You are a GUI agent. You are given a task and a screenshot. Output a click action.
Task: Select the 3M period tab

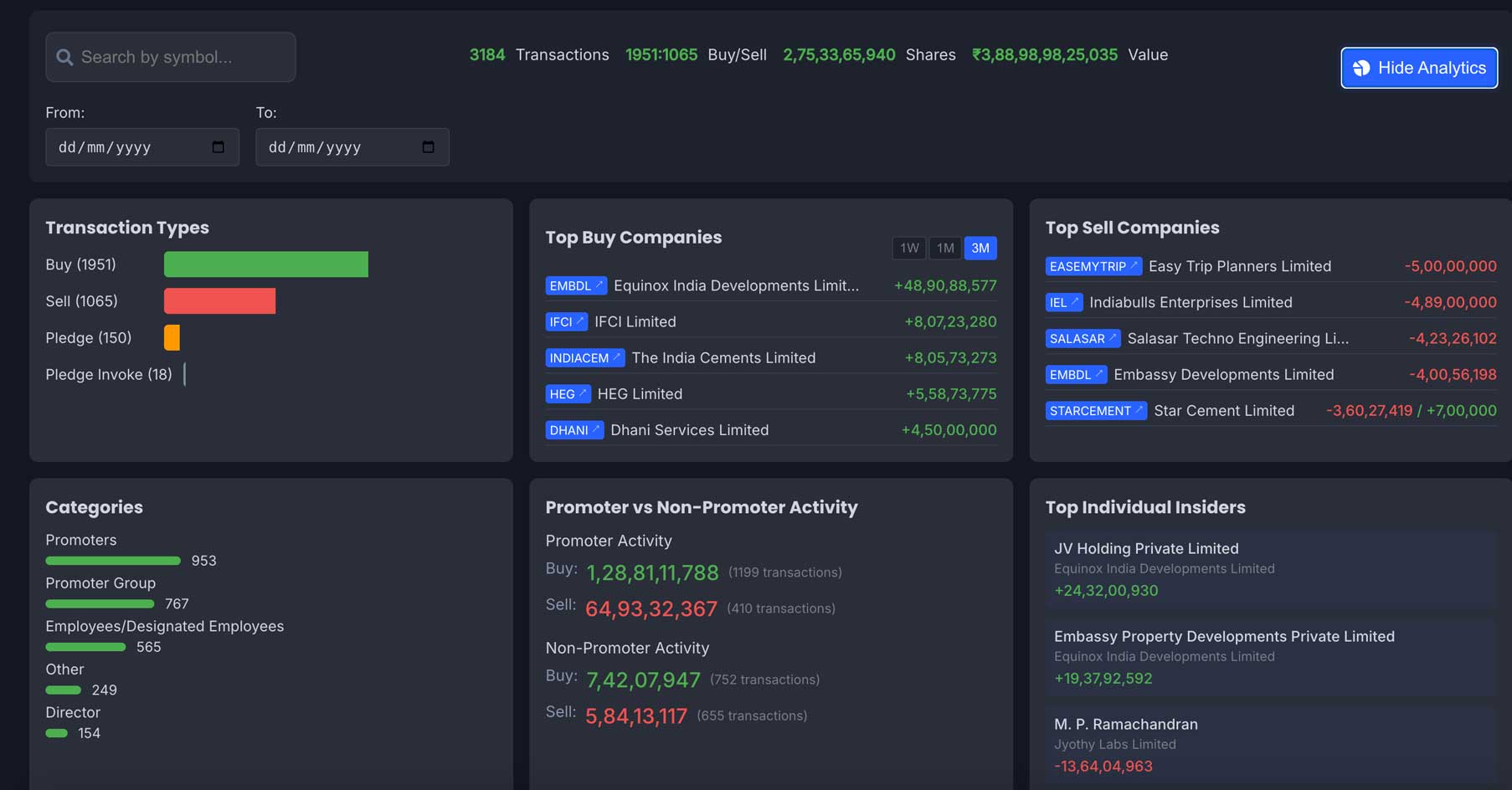pos(980,248)
